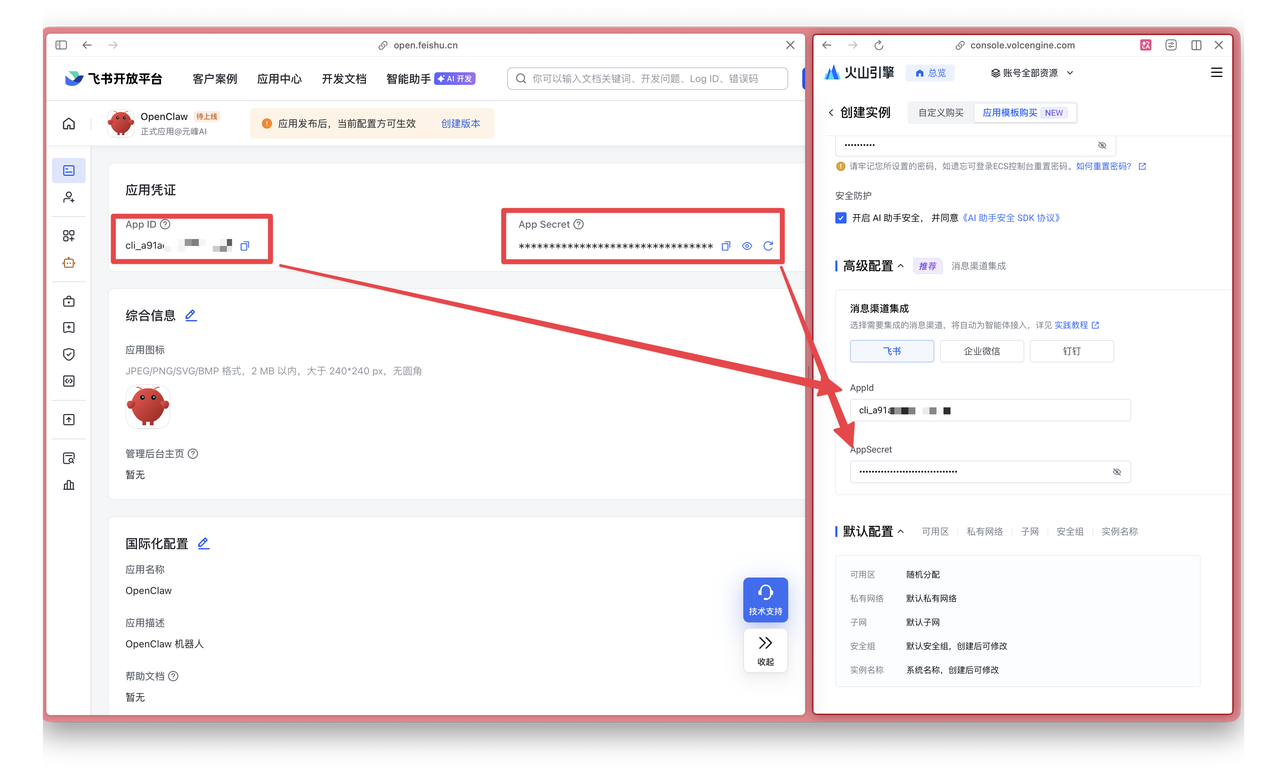The width and height of the screenshot is (1280, 774).
Task: Open the bar chart icon in Feishu sidebar
Action: coord(69,485)
